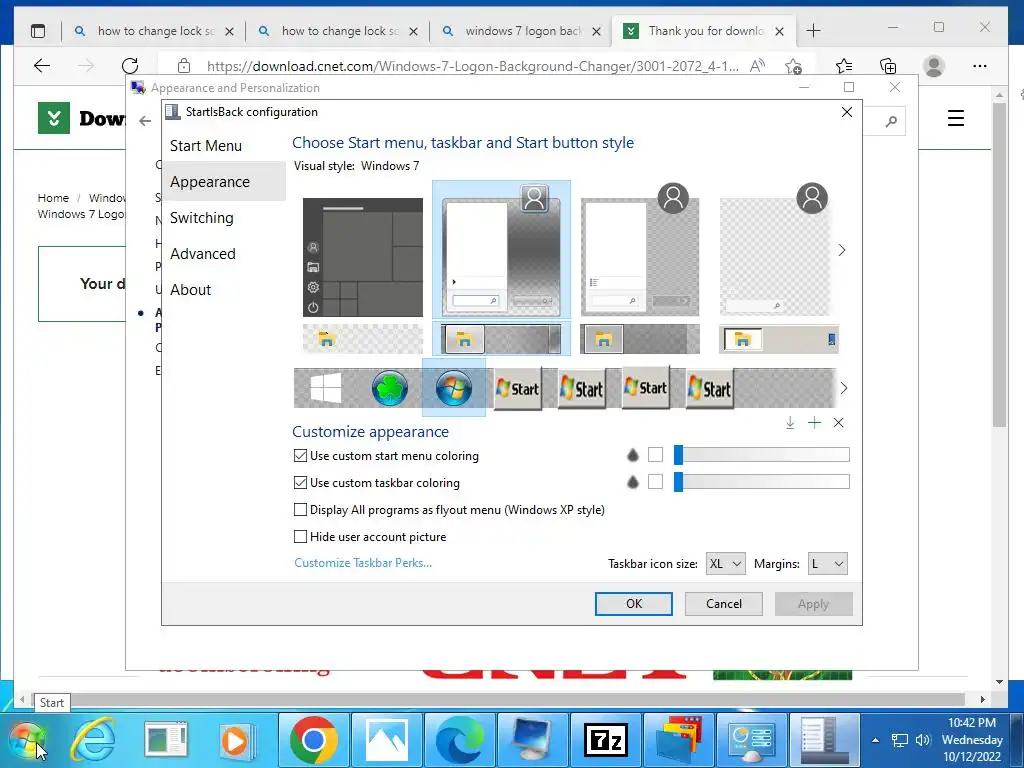The image size is (1024, 768).
Task: Select the Windows 7 orb start button
Action: tap(454, 388)
